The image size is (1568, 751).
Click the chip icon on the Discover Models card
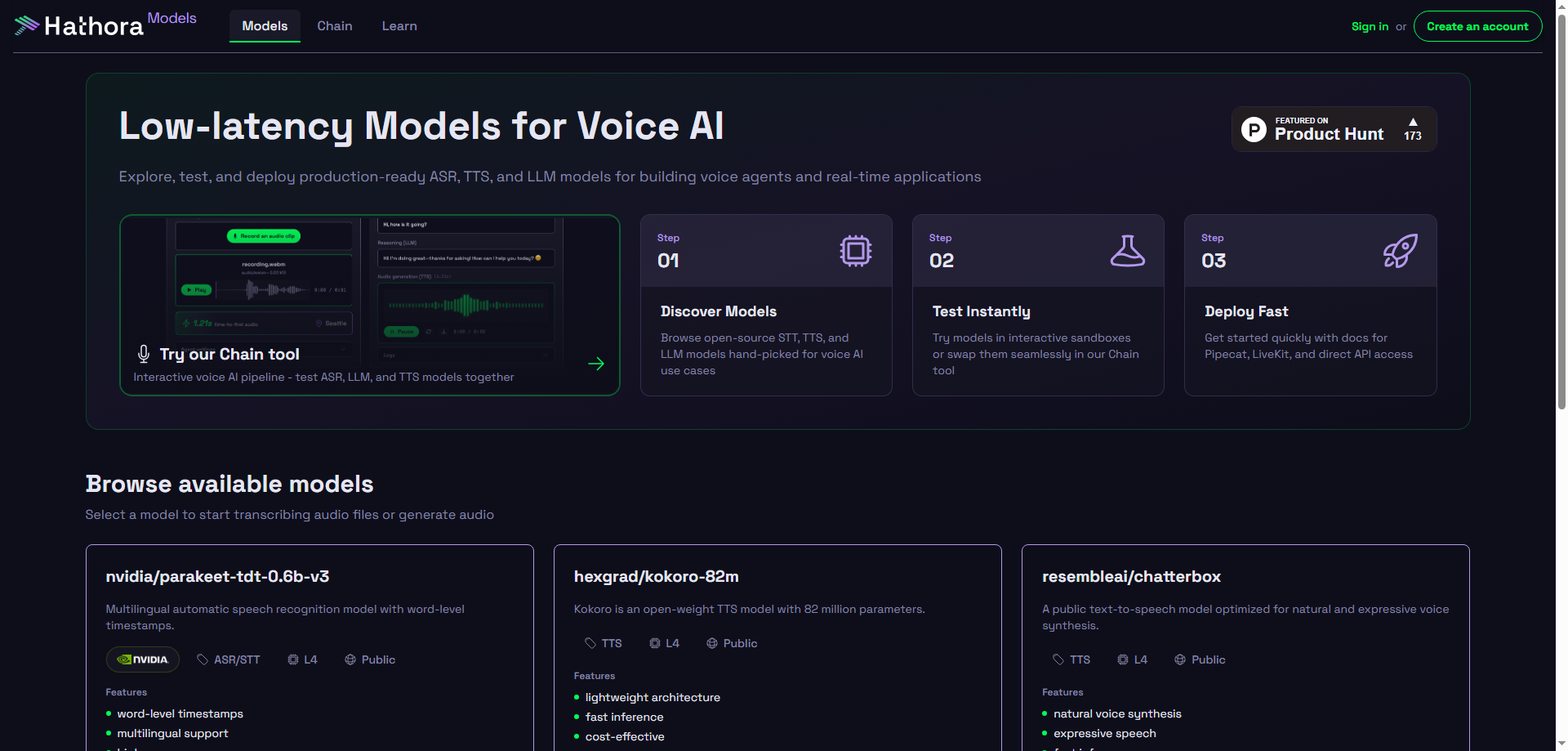click(855, 251)
